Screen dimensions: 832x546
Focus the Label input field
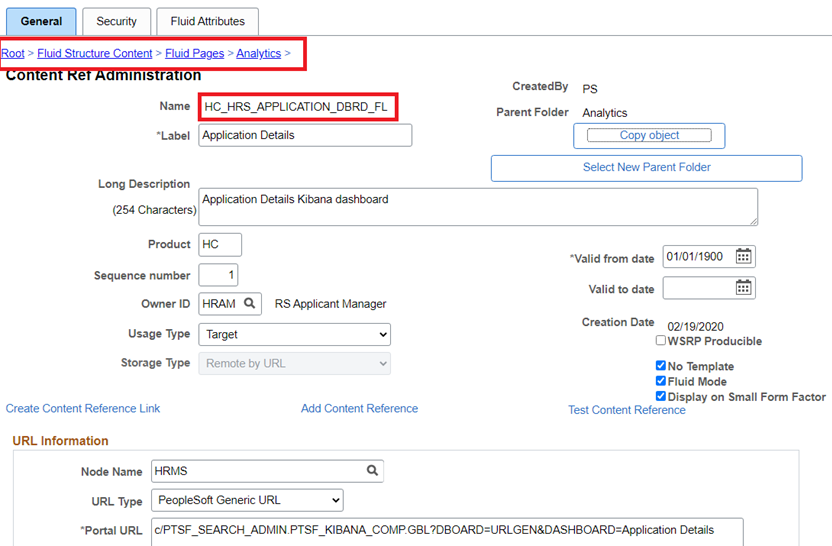pyautogui.click(x=305, y=135)
